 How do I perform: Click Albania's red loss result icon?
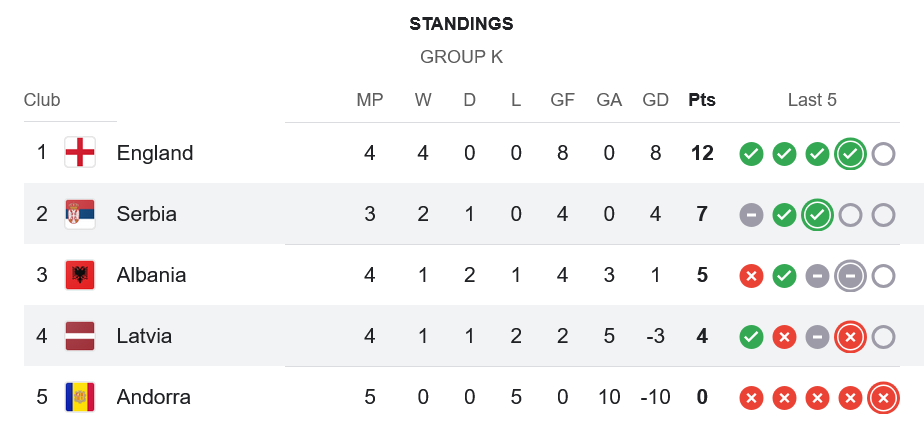752,276
